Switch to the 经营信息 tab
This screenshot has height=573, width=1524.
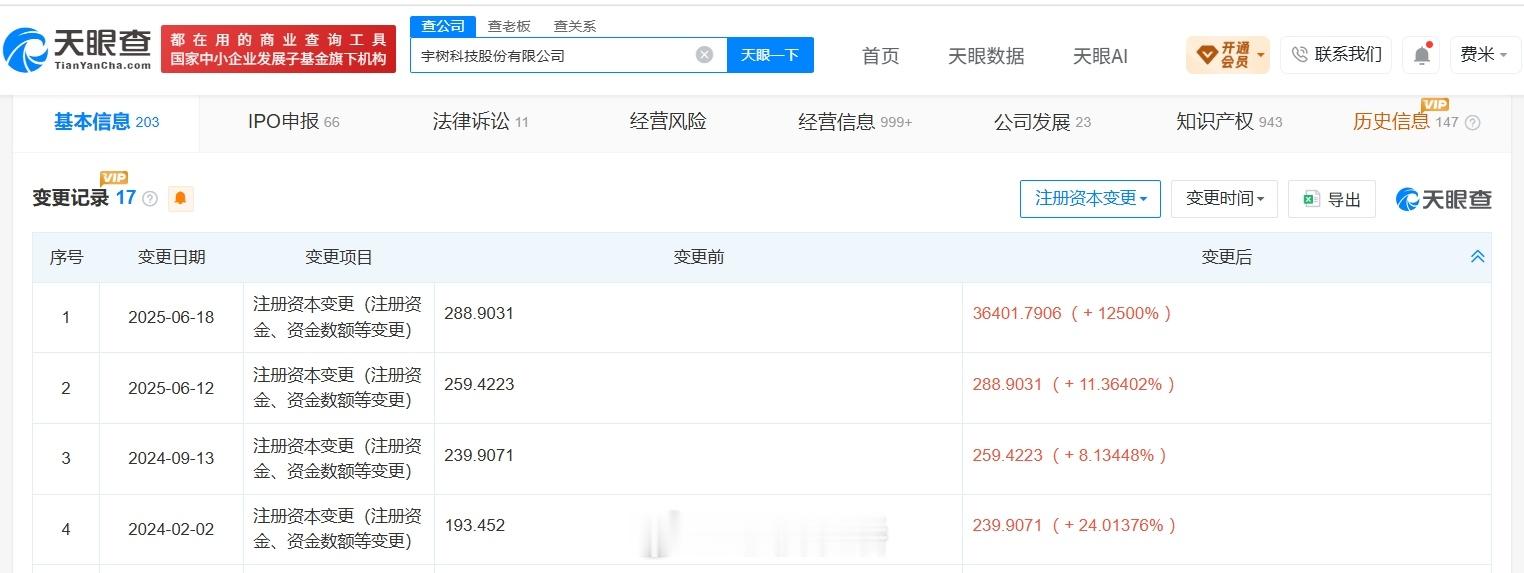point(855,122)
